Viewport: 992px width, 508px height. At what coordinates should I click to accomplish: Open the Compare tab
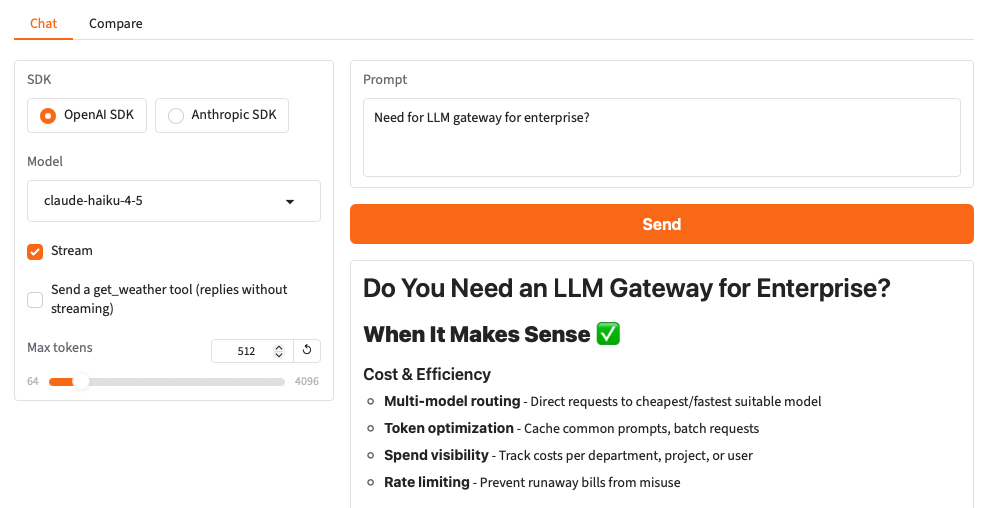[116, 23]
